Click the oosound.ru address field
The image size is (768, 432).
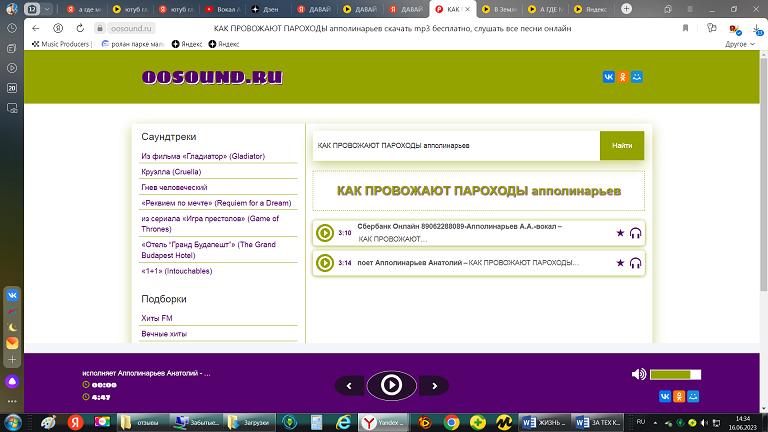(x=131, y=28)
